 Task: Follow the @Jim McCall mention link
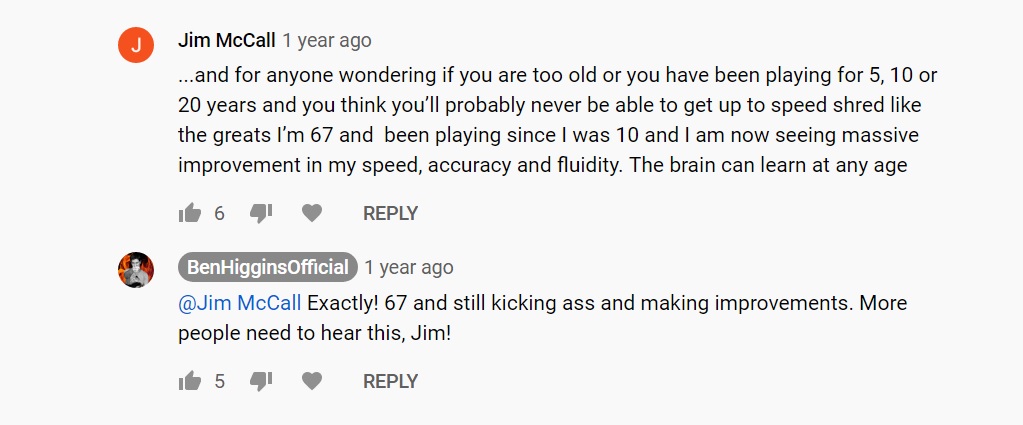(x=239, y=304)
